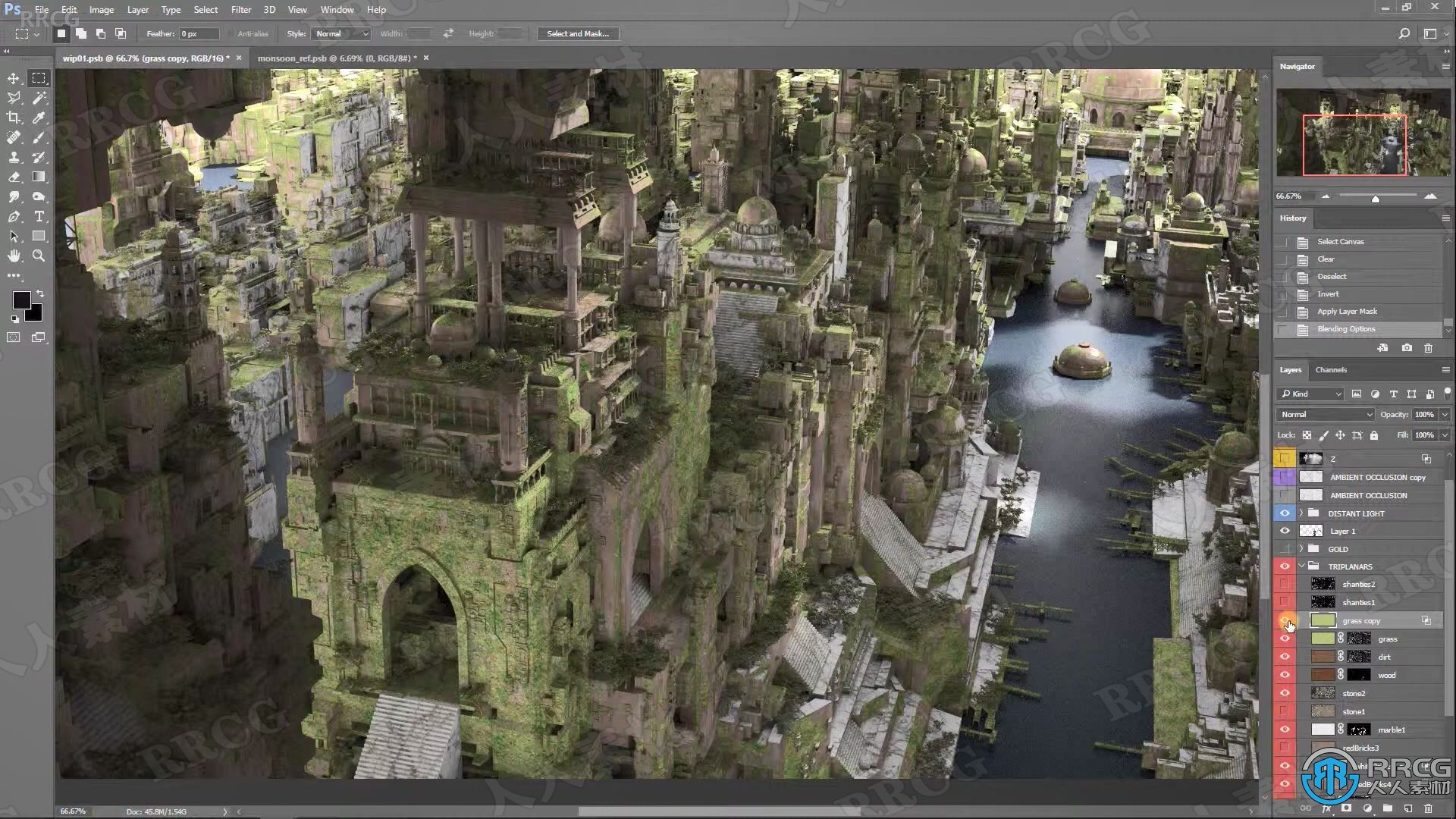
Task: Open the Kind filter dropdown
Action: pos(1310,394)
